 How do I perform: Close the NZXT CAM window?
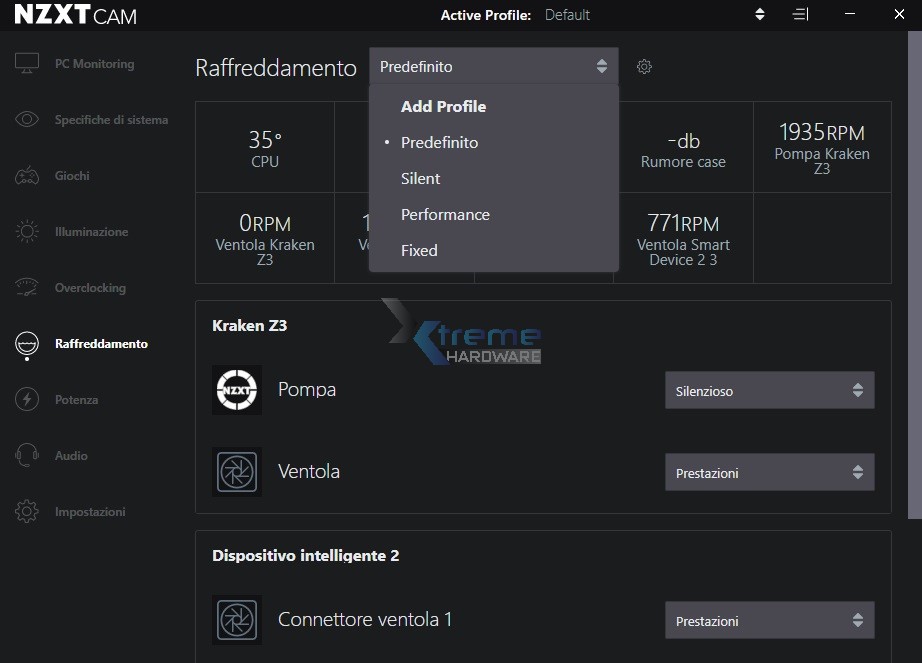coord(899,14)
